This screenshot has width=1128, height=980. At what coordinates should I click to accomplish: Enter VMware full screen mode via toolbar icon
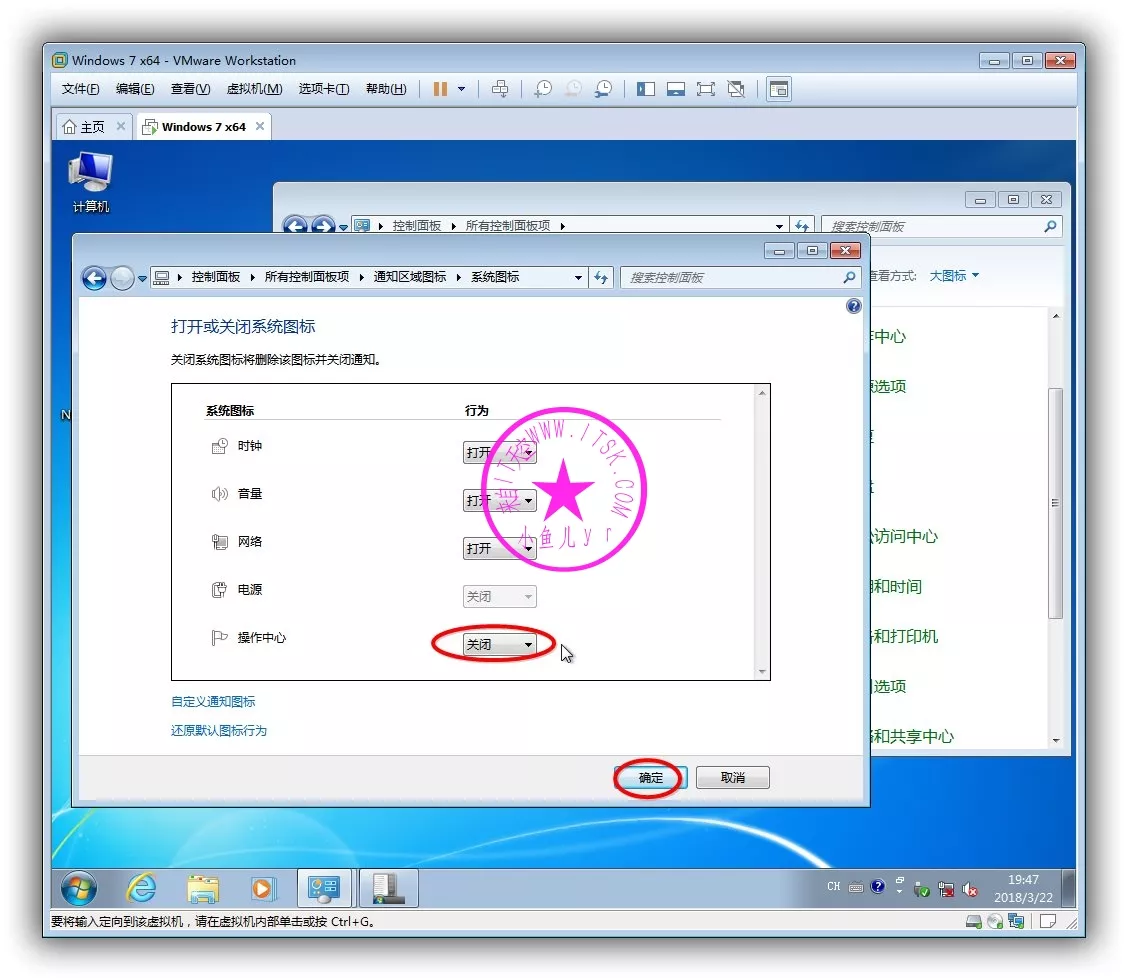[706, 89]
